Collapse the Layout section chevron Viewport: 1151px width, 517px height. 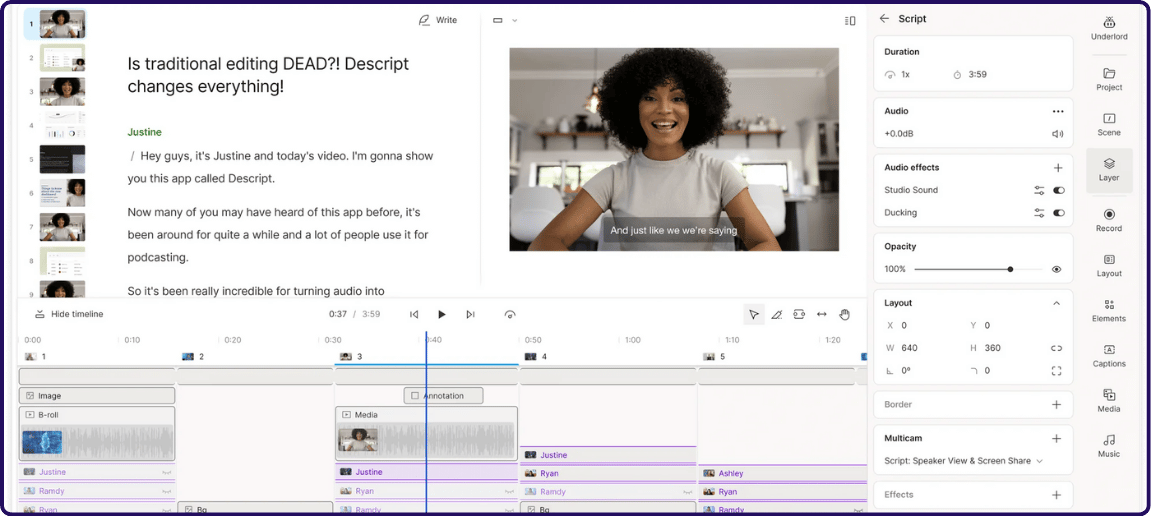tap(1056, 303)
